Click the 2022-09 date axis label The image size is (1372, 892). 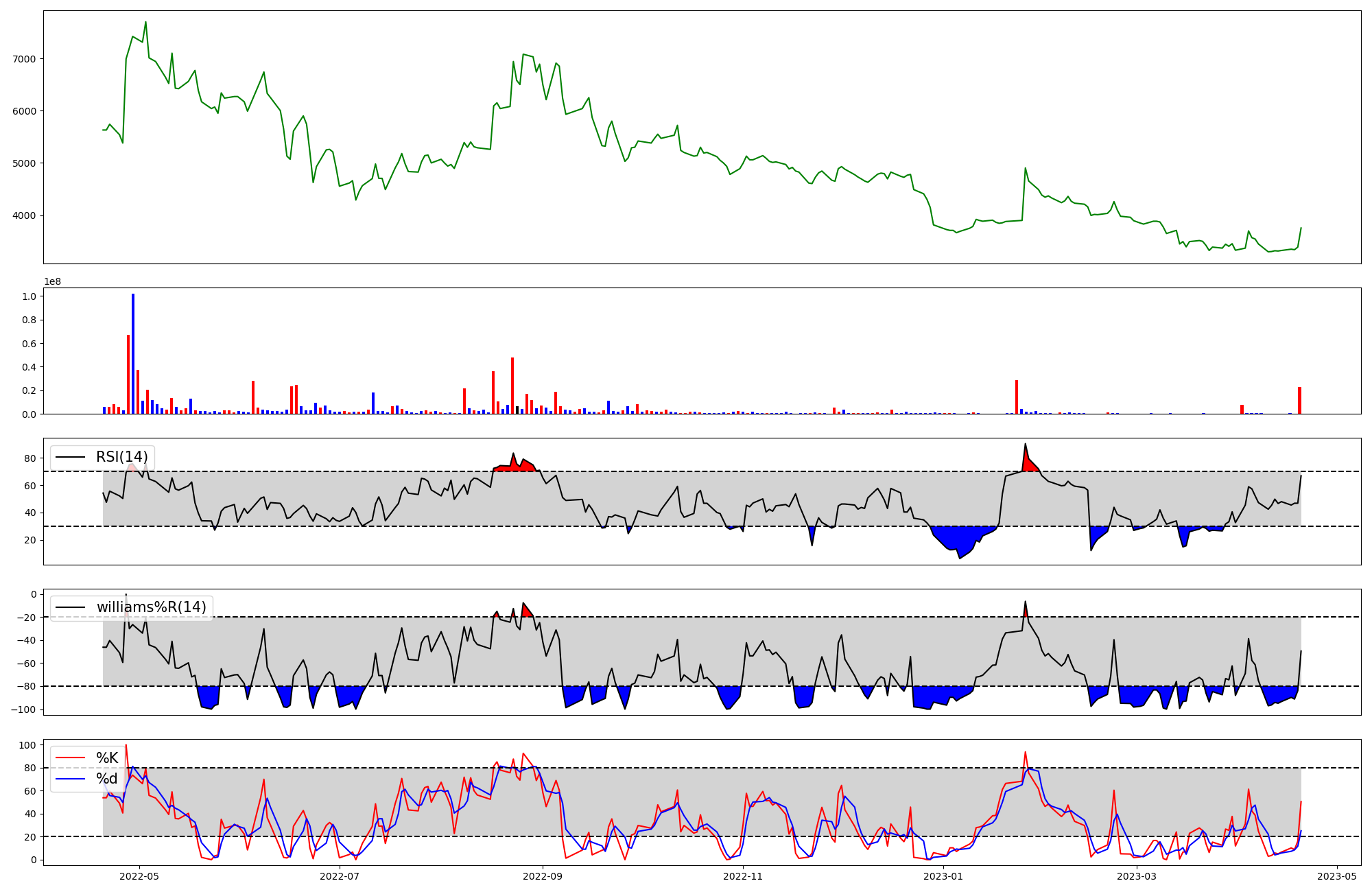point(543,876)
